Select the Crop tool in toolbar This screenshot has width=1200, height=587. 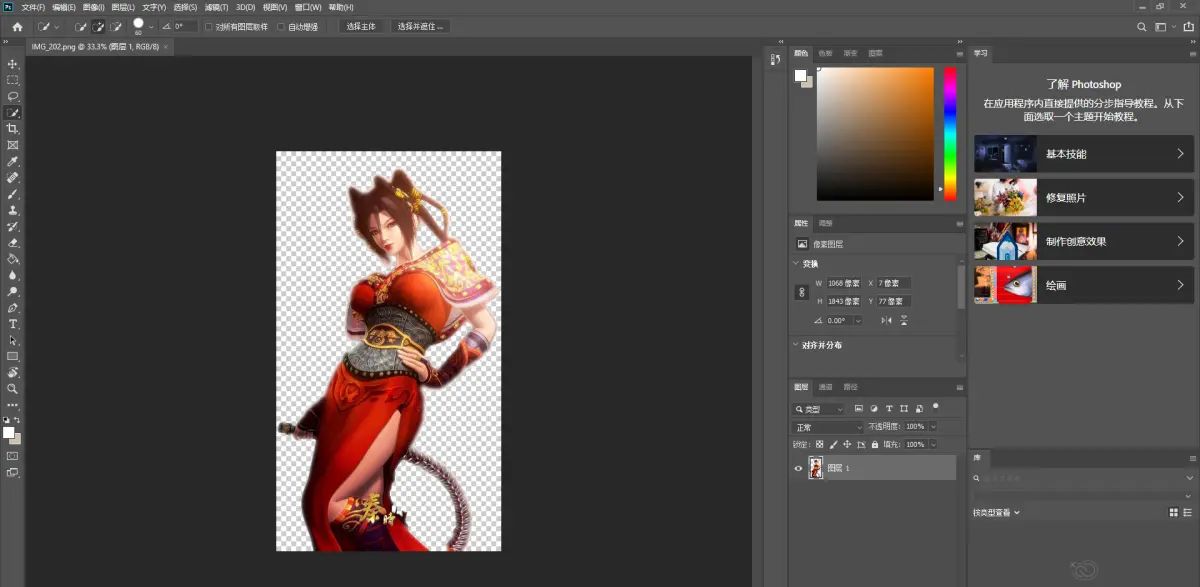(13, 129)
